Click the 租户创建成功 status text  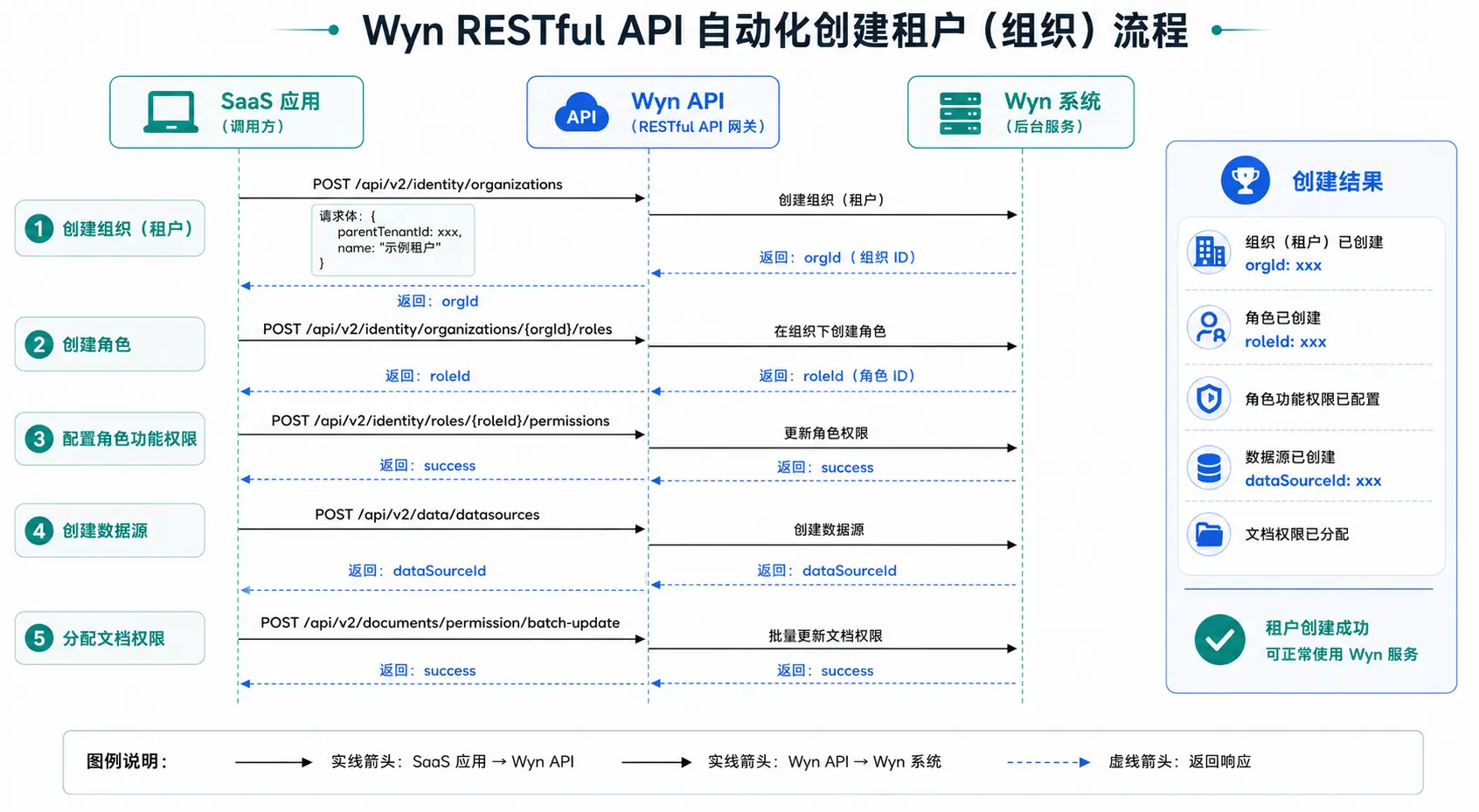(1317, 628)
